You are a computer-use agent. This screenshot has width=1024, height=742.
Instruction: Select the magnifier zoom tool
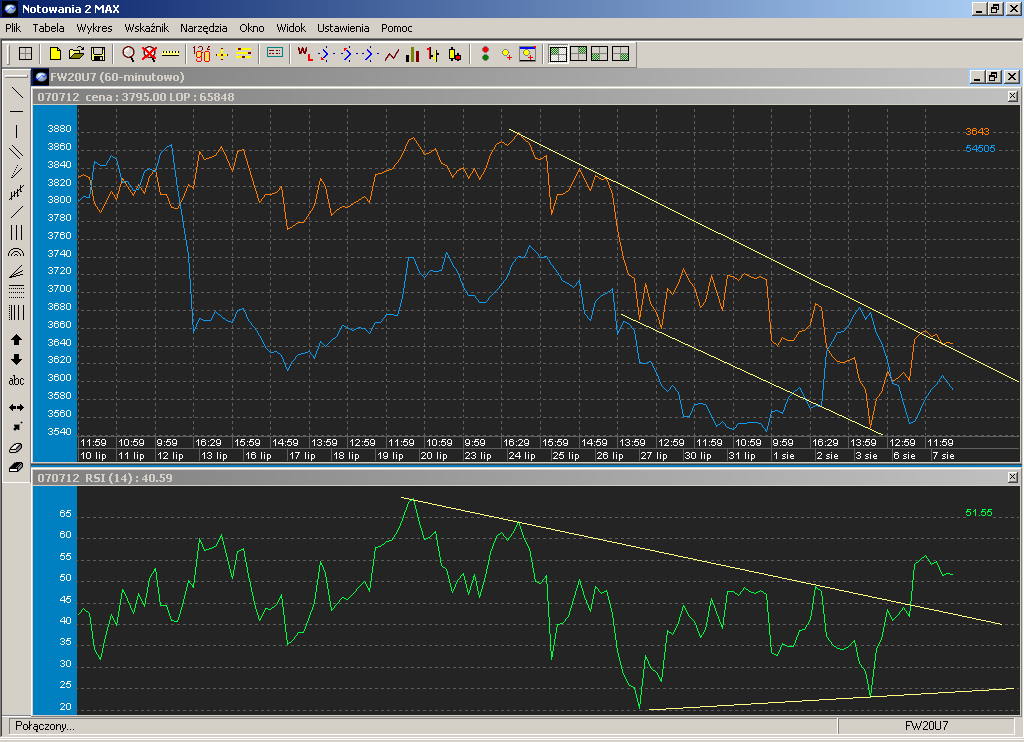129,54
